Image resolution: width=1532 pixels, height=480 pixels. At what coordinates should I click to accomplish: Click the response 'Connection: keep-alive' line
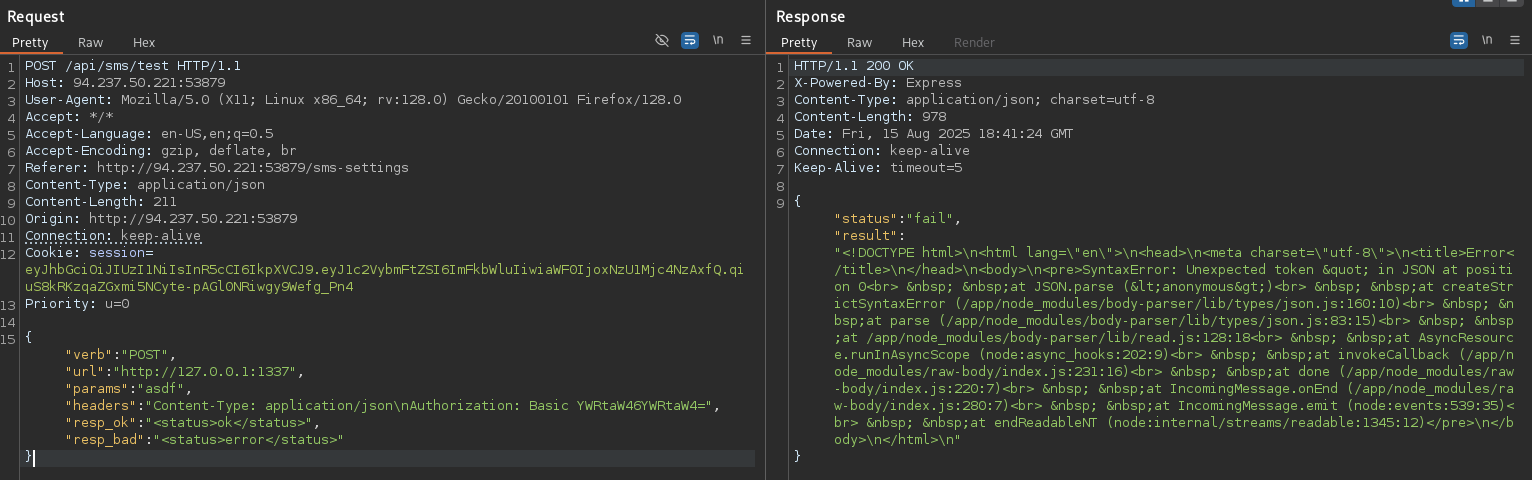(x=882, y=151)
